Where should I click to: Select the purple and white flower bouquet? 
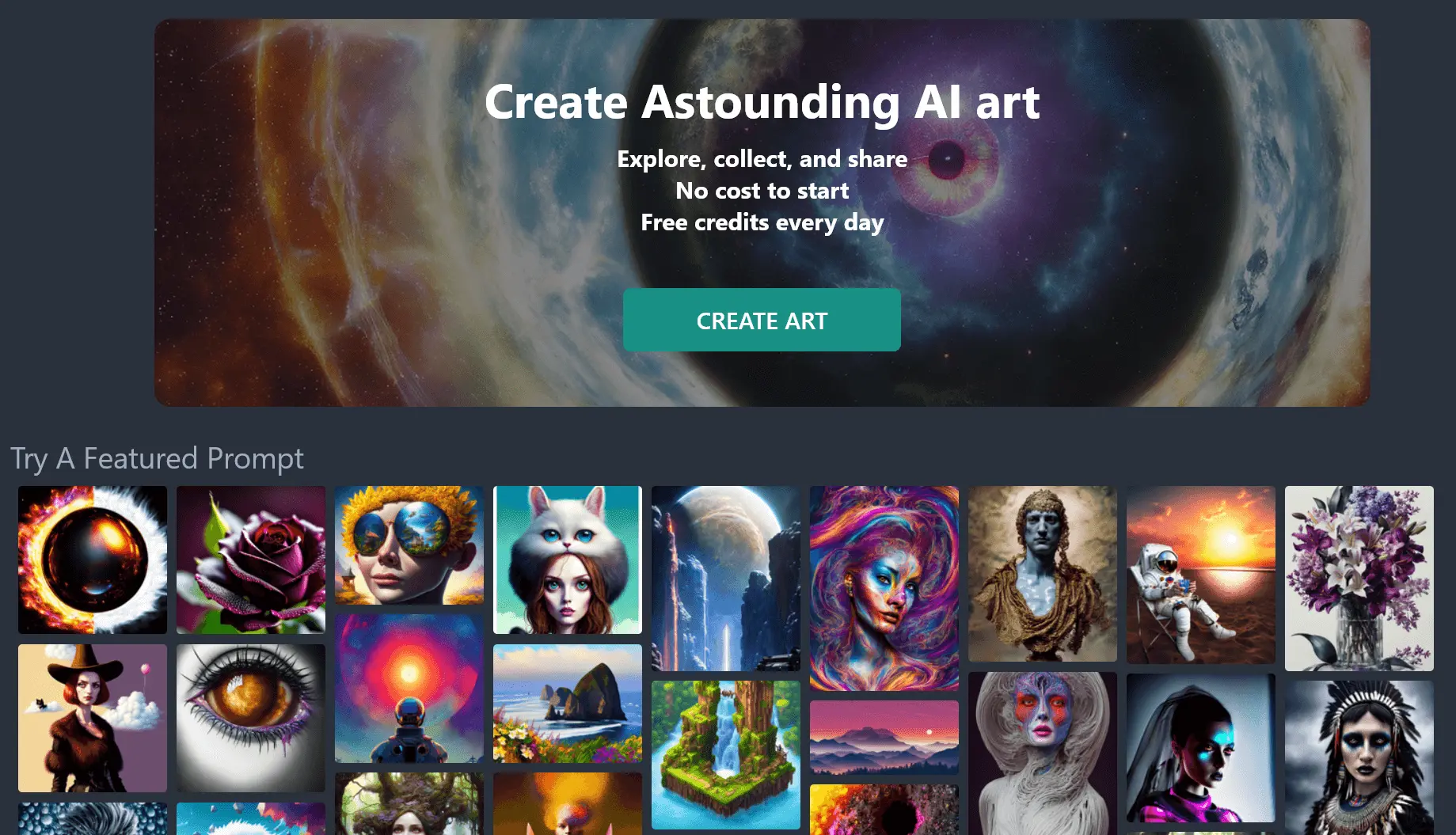1359,579
